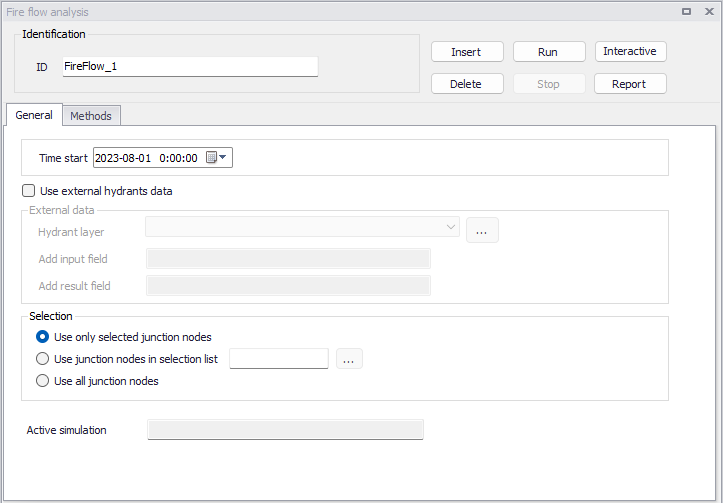Enable Use external hydrants data checkbox
Image resolution: width=723 pixels, height=503 pixels.
(29, 190)
